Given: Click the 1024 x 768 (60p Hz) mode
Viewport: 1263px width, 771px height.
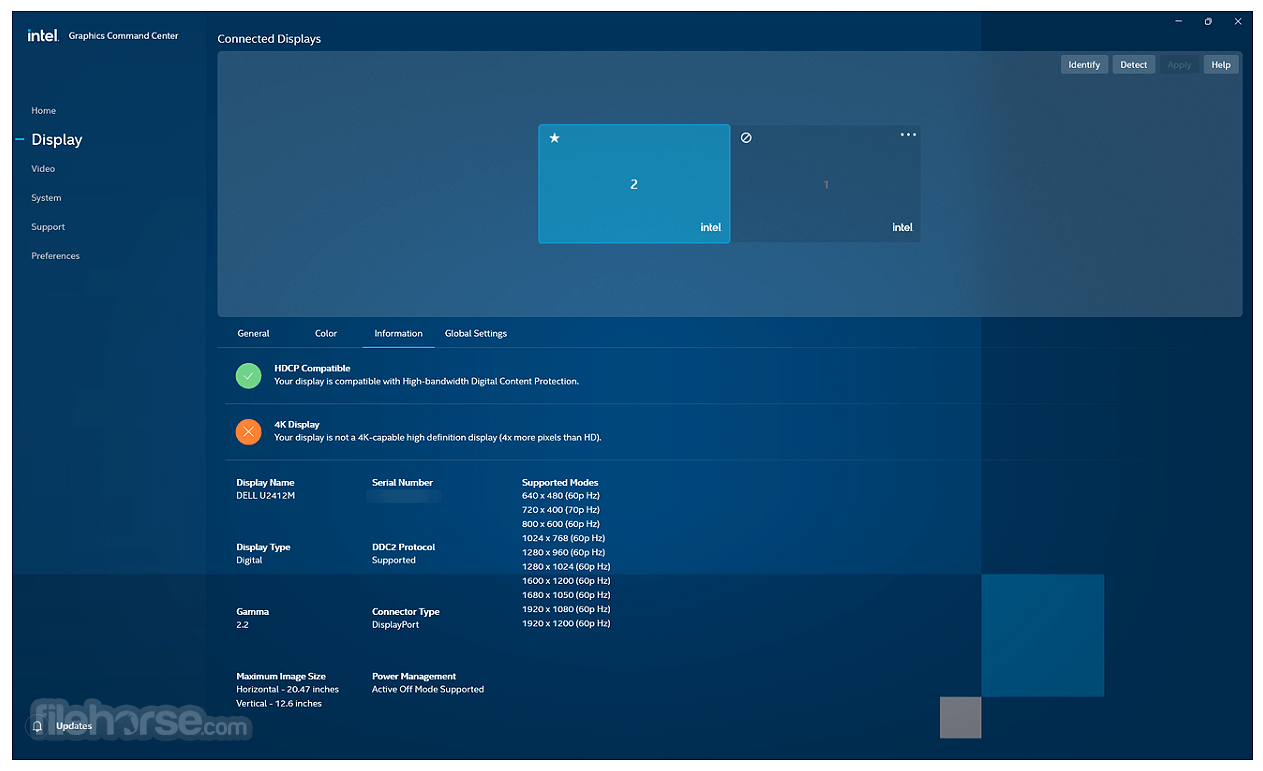Looking at the screenshot, I should click(563, 538).
